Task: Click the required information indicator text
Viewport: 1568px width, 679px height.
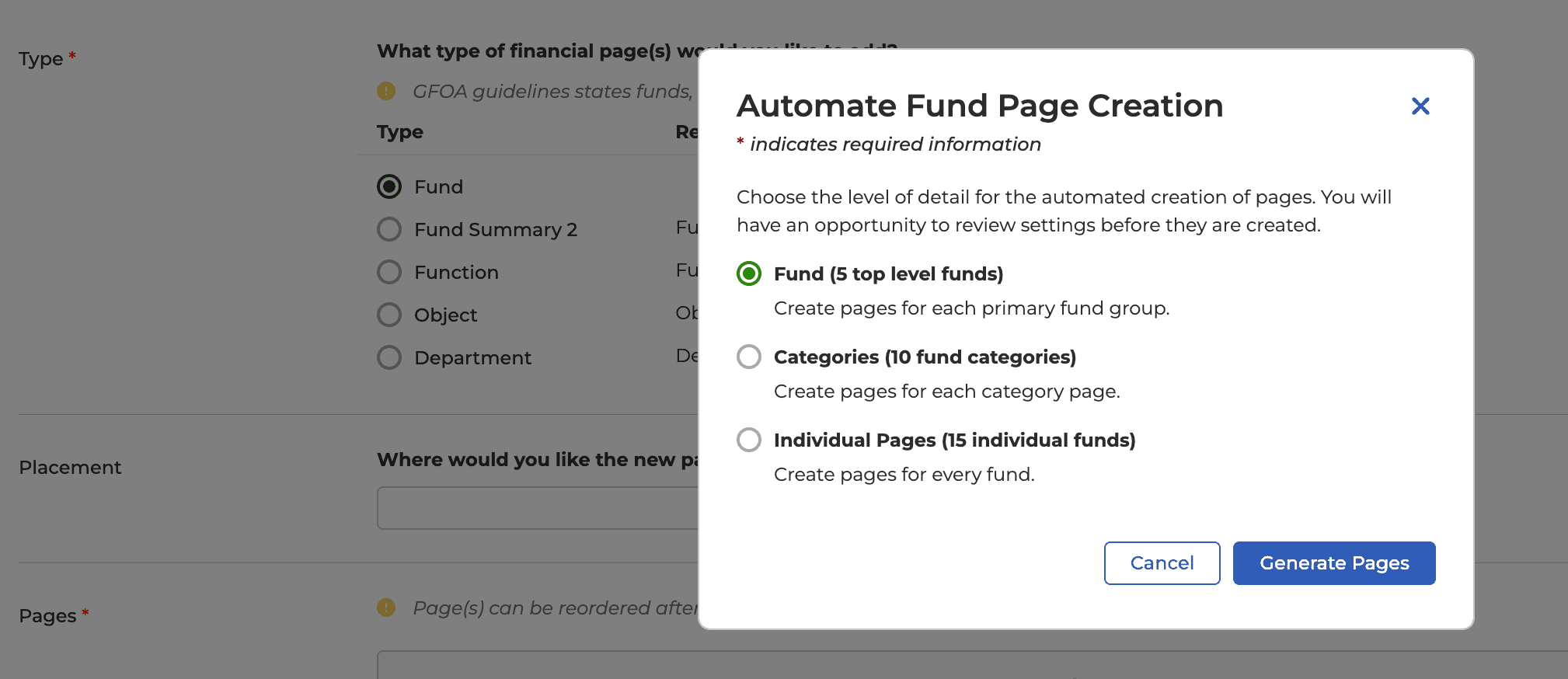Action: [x=888, y=144]
